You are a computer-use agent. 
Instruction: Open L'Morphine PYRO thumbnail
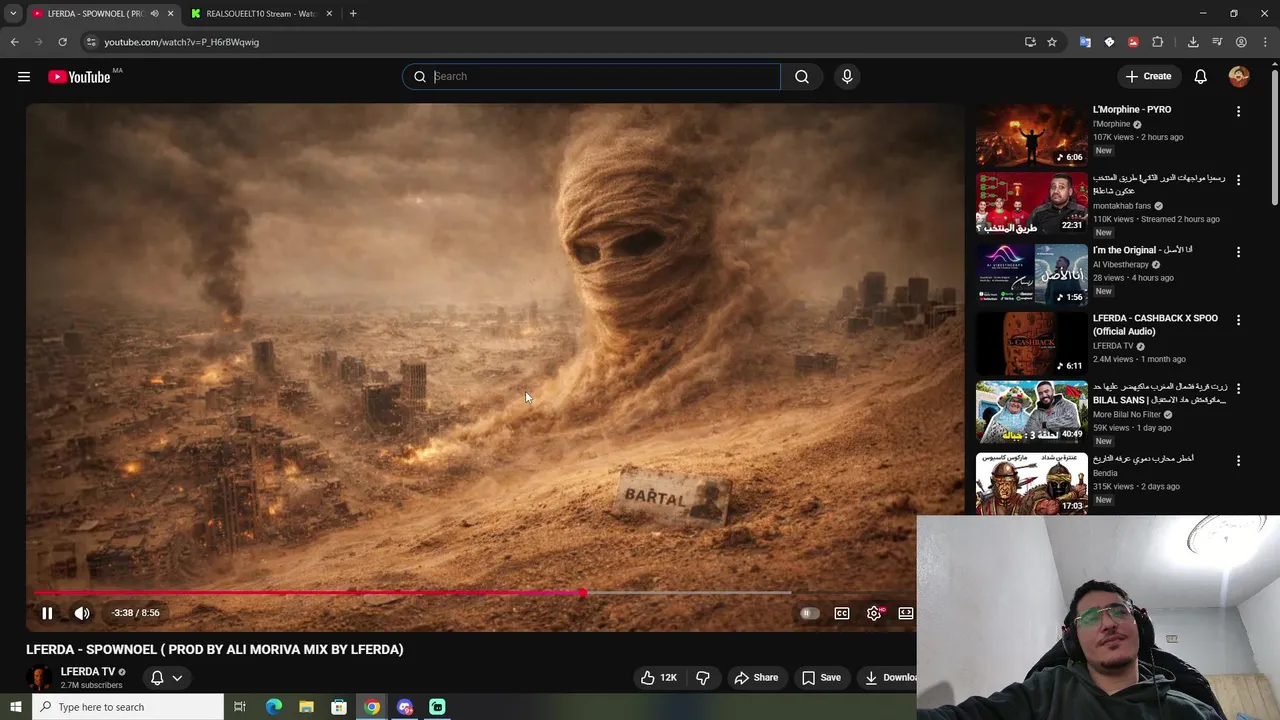pos(1031,136)
